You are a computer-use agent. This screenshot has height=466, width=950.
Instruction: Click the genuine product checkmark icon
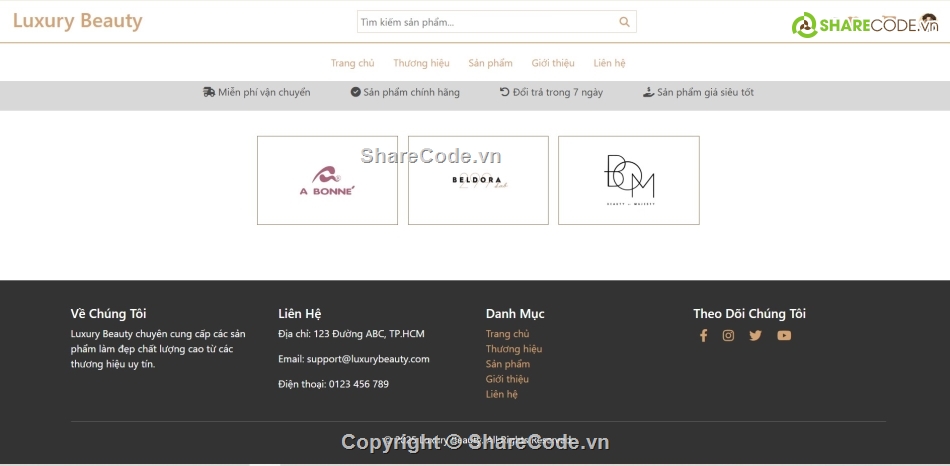point(356,92)
